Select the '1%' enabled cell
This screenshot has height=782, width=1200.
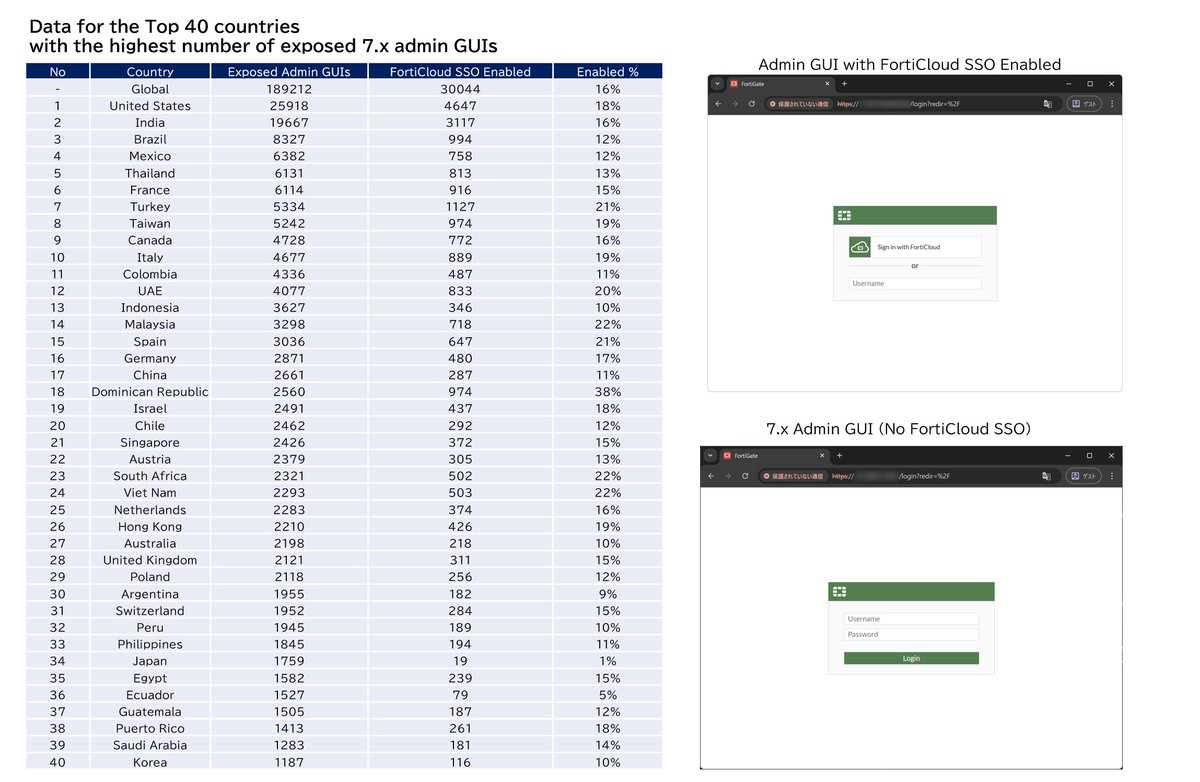coord(608,661)
